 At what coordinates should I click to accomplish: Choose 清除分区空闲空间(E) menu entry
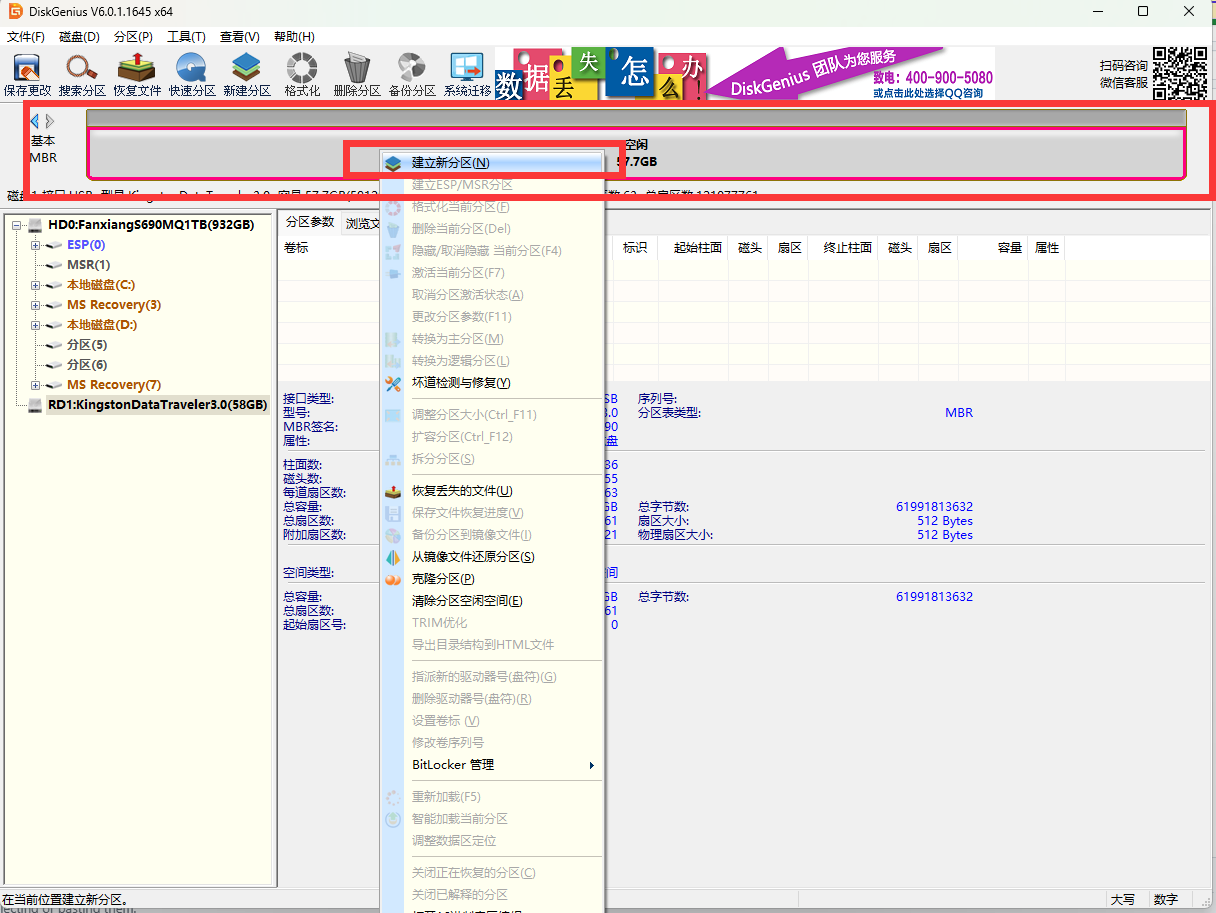pyautogui.click(x=493, y=601)
